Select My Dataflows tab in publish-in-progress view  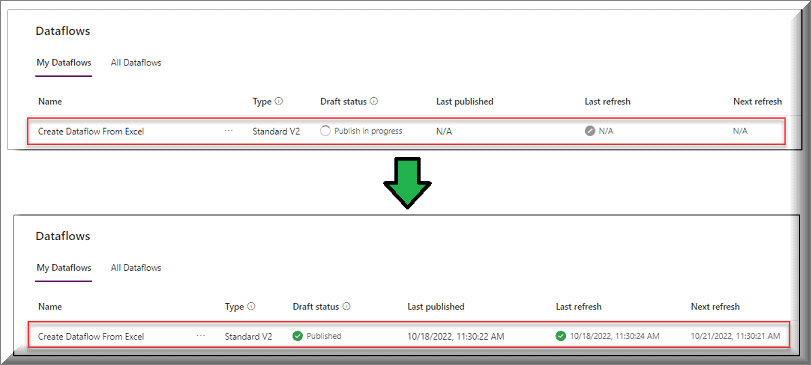pyautogui.click(x=64, y=63)
